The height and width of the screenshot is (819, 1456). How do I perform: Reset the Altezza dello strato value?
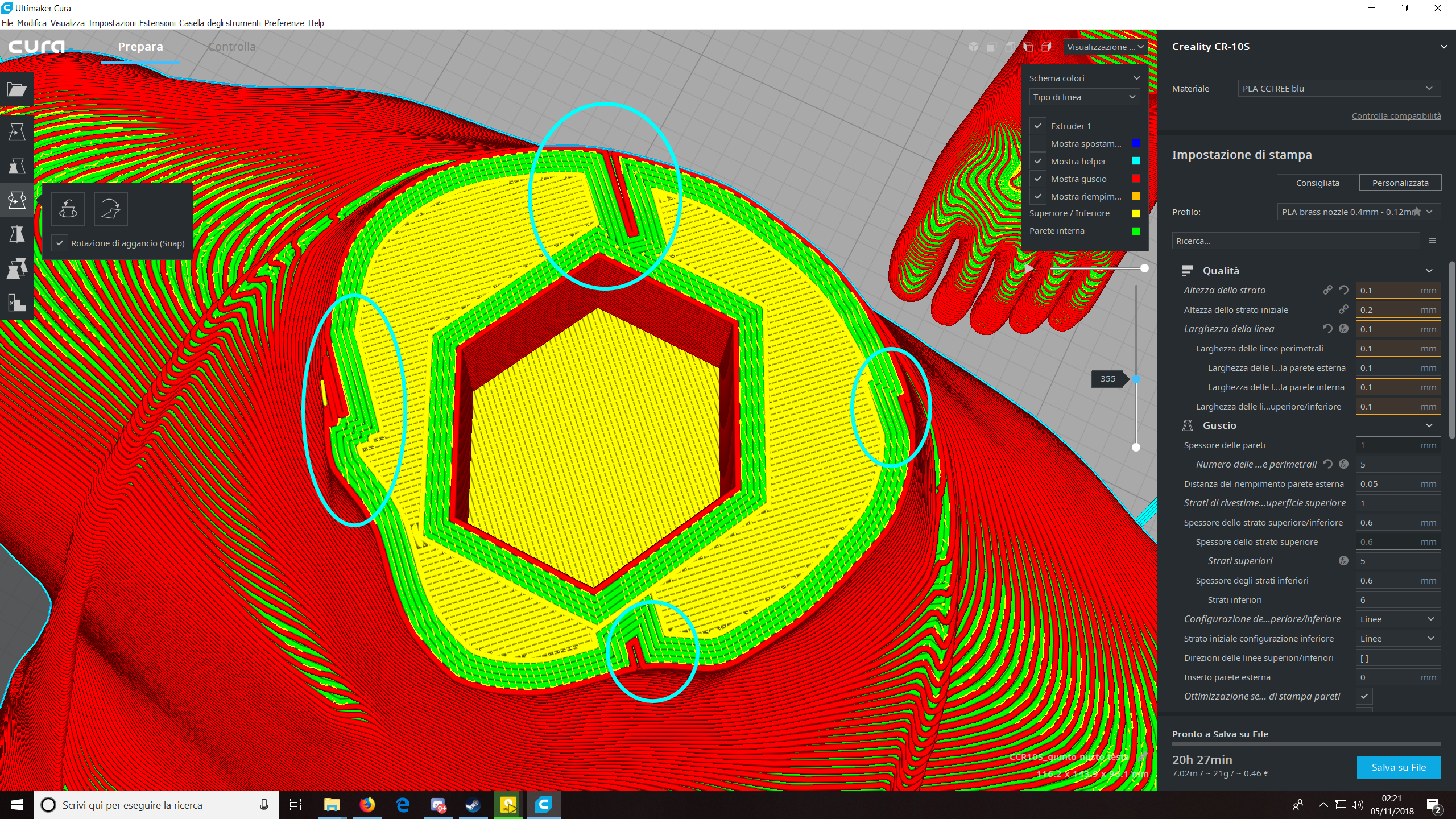pos(1343,290)
